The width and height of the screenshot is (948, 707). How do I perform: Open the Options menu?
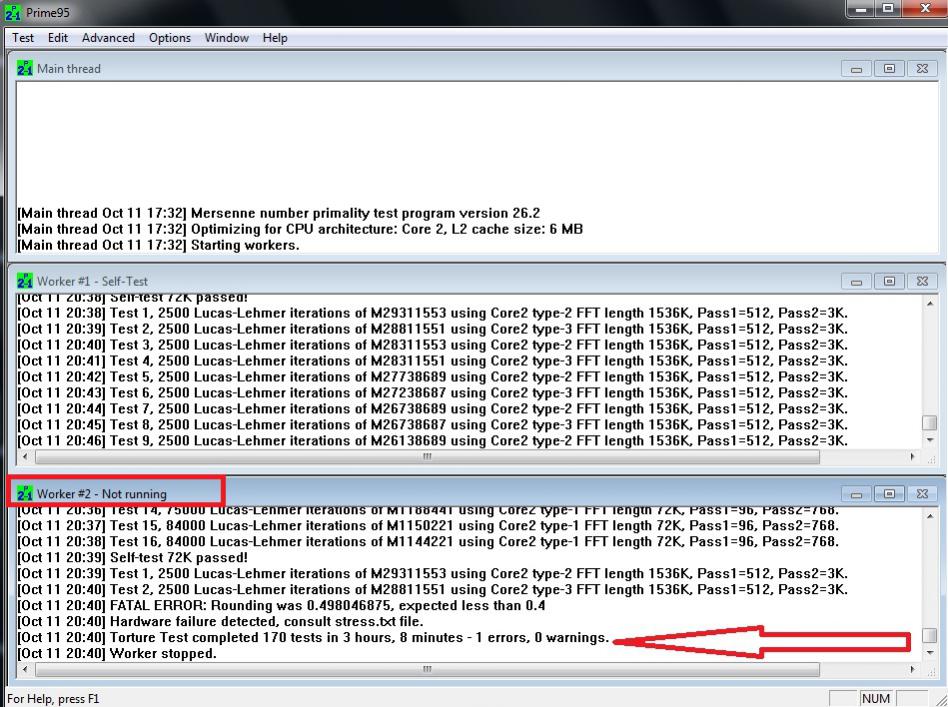170,37
